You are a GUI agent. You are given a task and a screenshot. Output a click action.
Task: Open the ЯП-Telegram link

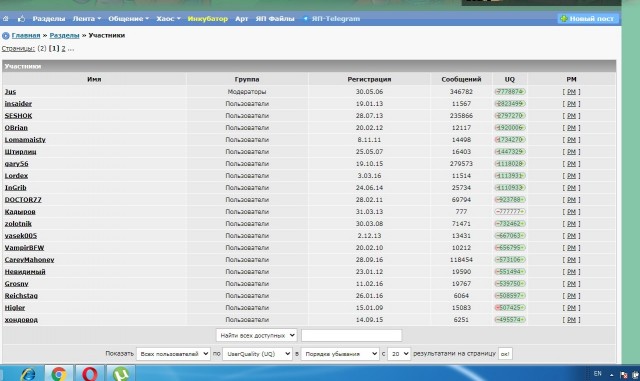click(x=332, y=19)
